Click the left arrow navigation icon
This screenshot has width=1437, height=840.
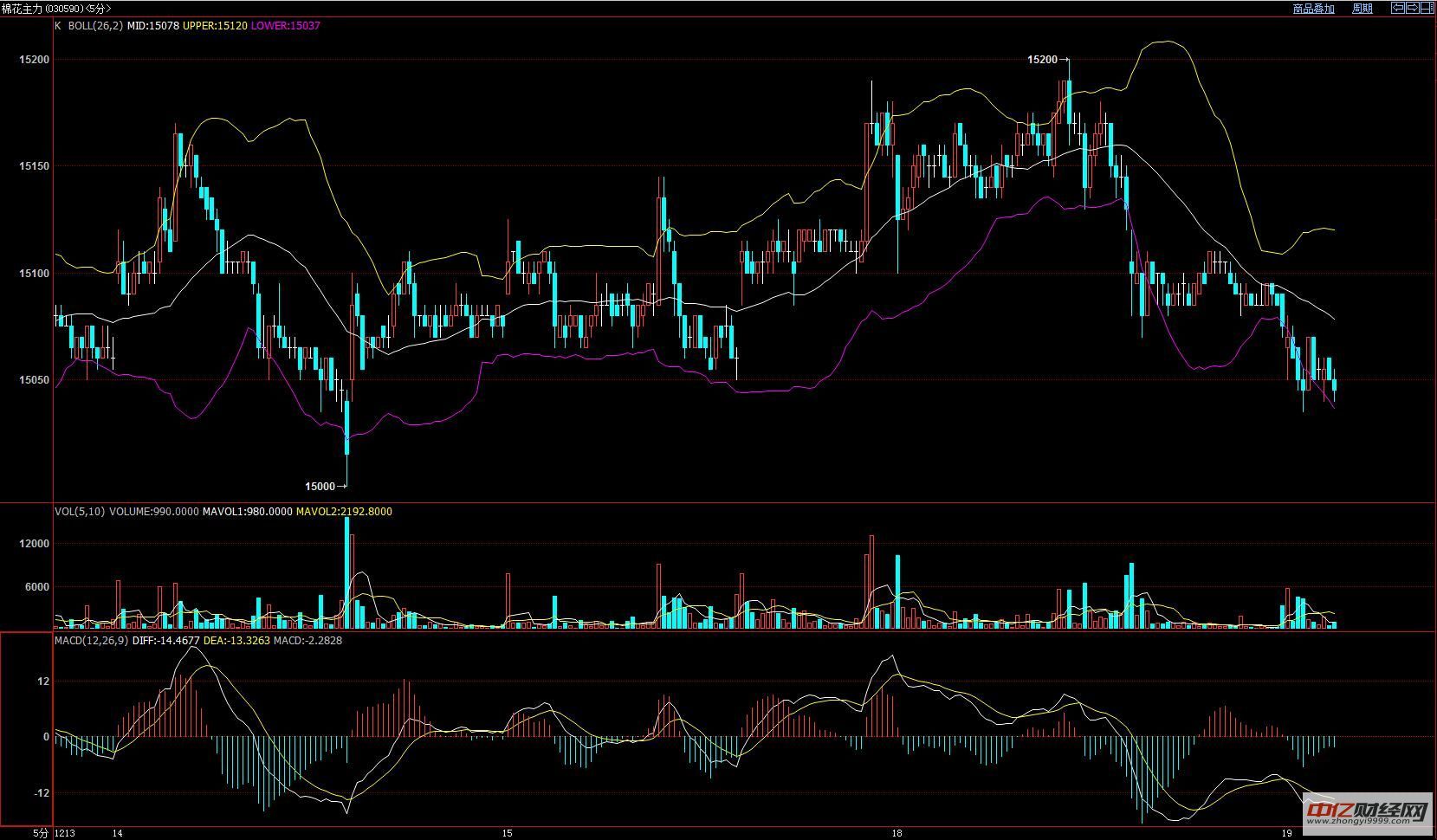point(1398,8)
